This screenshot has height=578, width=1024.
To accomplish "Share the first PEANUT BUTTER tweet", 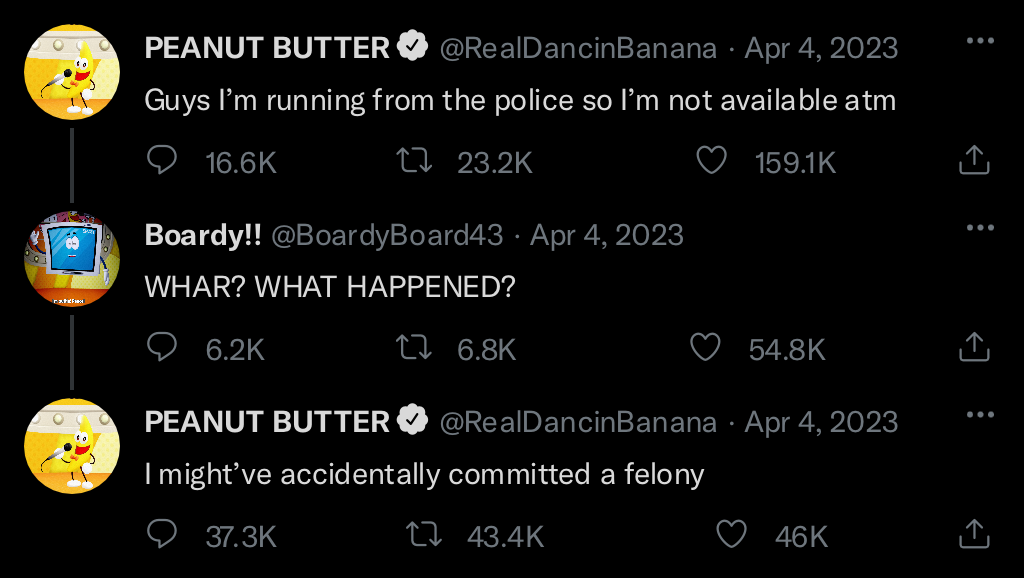I will (974, 160).
